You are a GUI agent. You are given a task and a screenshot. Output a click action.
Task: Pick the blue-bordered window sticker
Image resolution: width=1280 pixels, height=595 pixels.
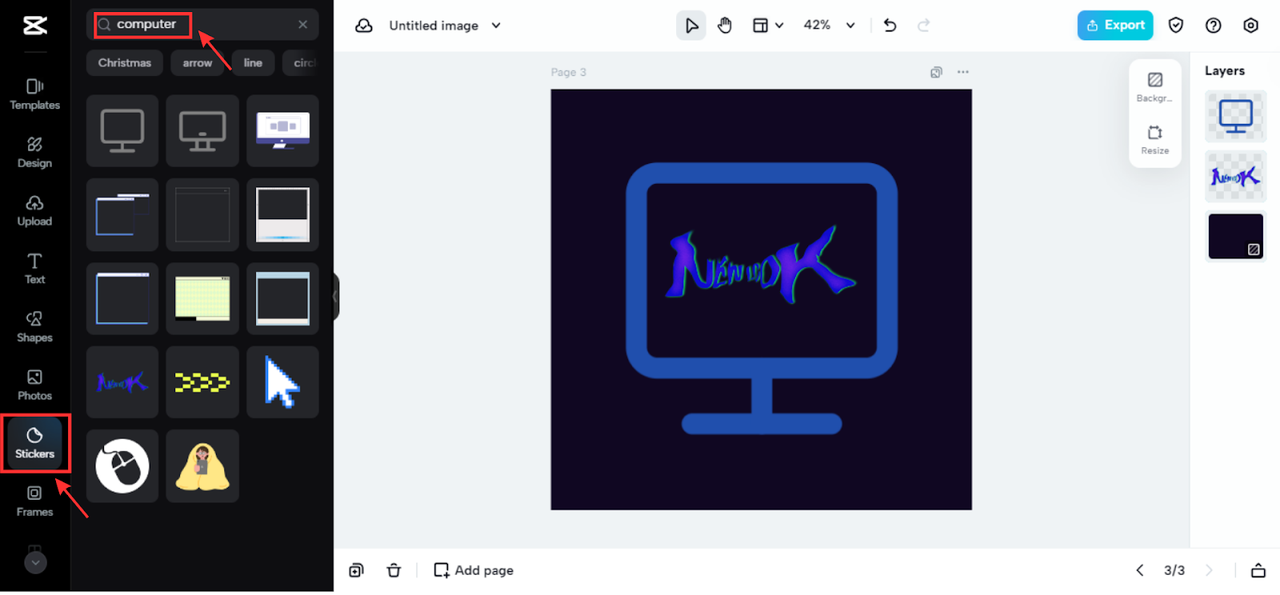122,298
